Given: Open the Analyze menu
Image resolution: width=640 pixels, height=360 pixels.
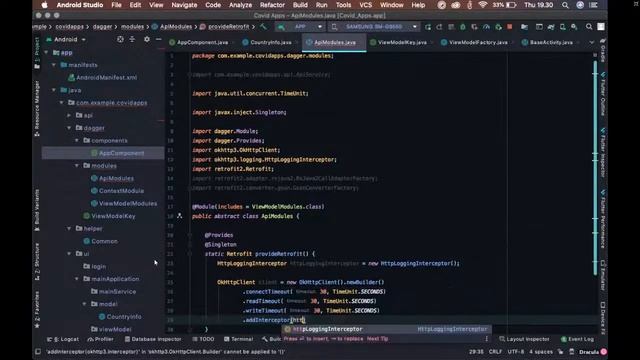Looking at the screenshot, I should point(240,5).
